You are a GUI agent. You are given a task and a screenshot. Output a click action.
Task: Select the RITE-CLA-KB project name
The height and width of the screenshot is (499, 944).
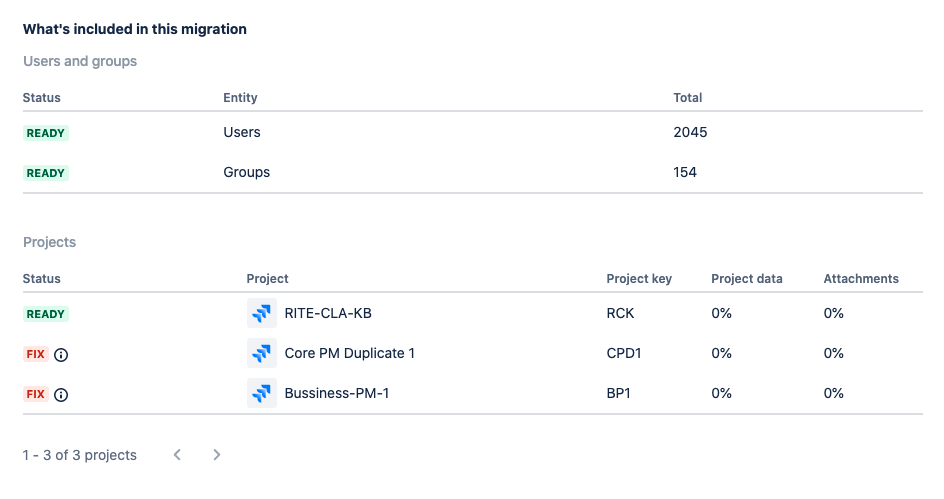coord(328,314)
